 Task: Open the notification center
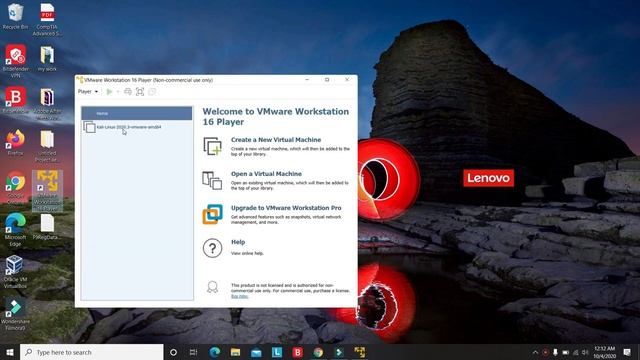[627, 352]
